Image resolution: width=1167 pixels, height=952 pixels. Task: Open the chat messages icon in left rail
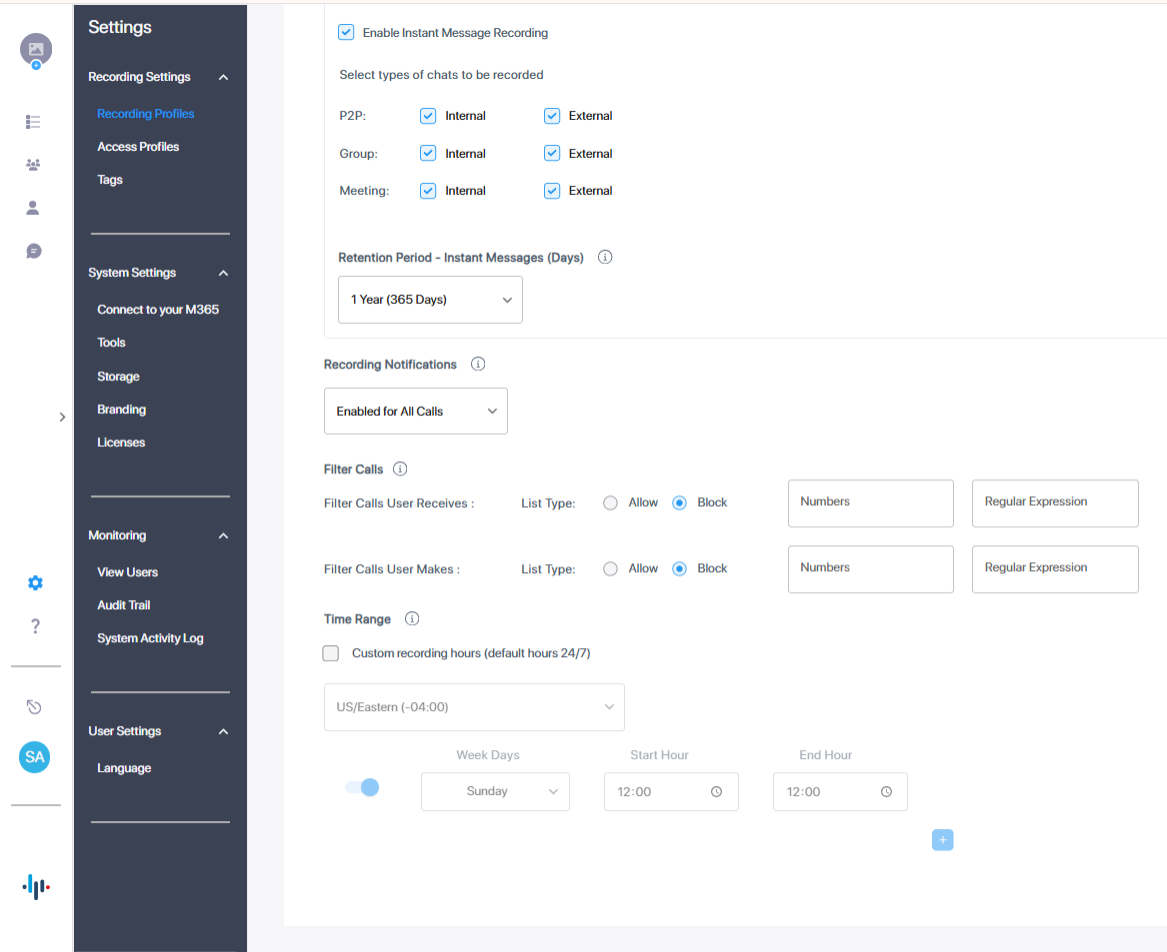point(33,251)
